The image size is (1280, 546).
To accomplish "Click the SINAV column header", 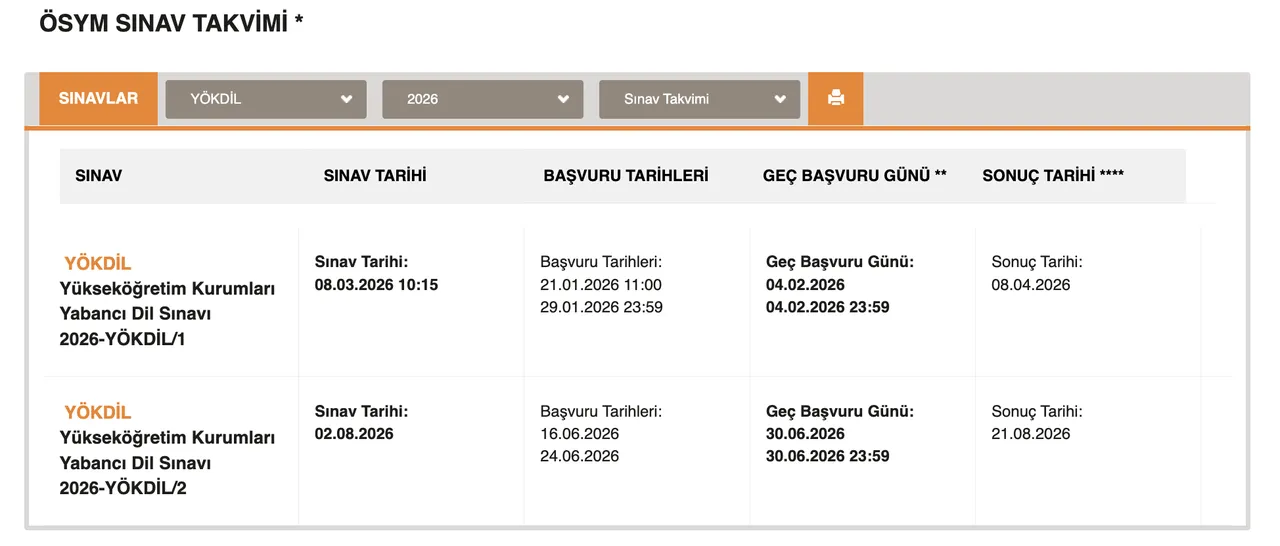I will tap(98, 176).
